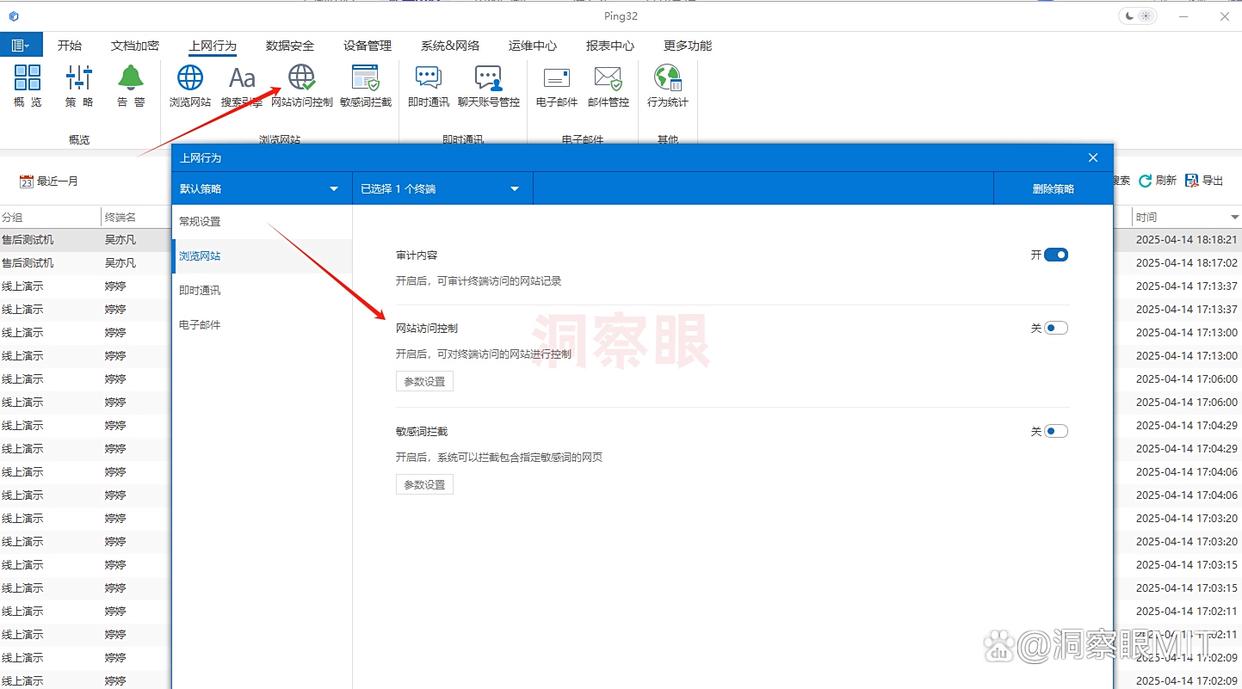This screenshot has width=1242, height=689.
Task: Toggle the 审计内容 switch off
Action: pyautogui.click(x=1056, y=255)
